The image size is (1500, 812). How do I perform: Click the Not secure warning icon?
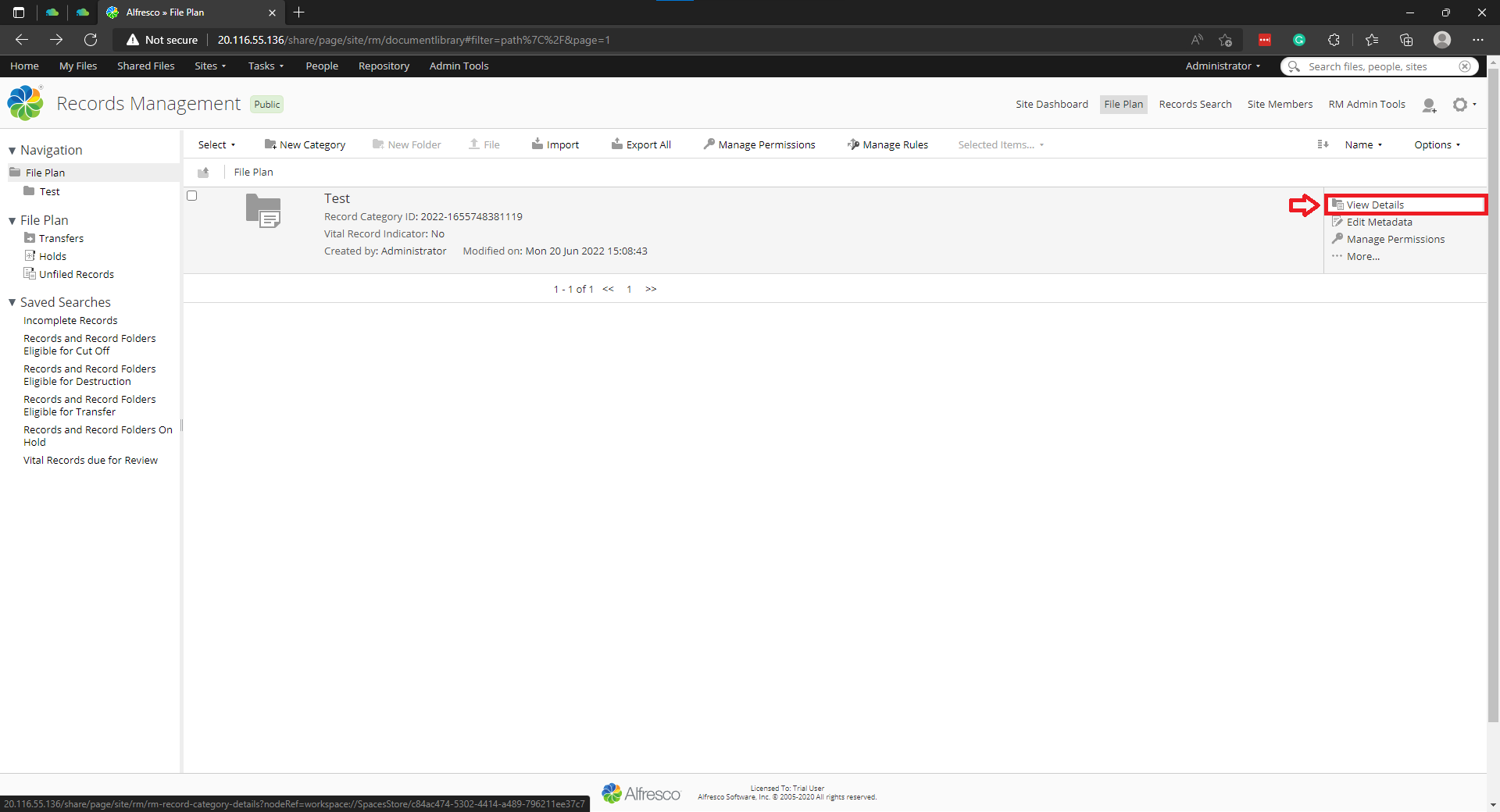133,40
